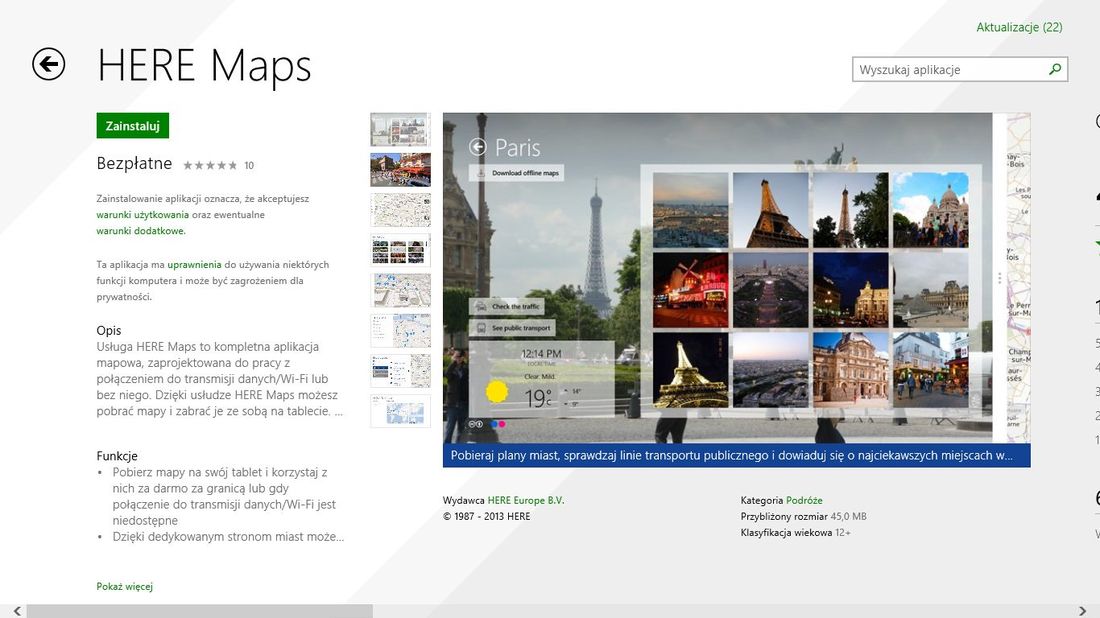The width and height of the screenshot is (1100, 618).
Task: Click the large Paris preview screenshot
Action: click(x=737, y=278)
